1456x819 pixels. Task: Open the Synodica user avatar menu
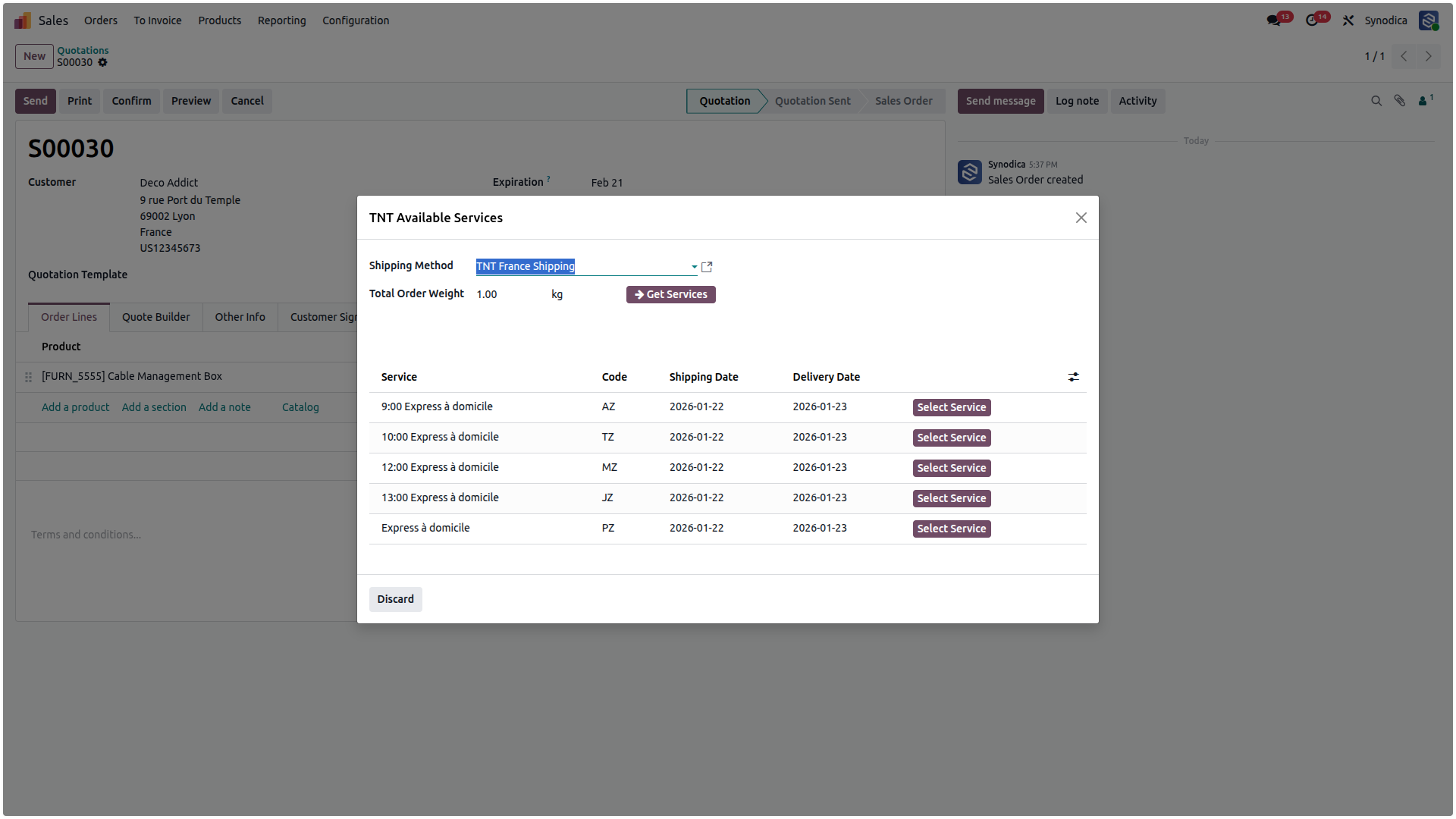point(1429,20)
